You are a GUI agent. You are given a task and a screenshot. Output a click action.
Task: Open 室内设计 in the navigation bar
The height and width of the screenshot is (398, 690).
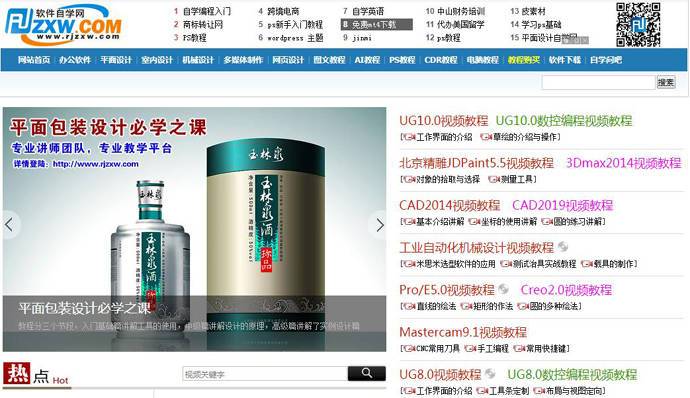[x=157, y=60]
